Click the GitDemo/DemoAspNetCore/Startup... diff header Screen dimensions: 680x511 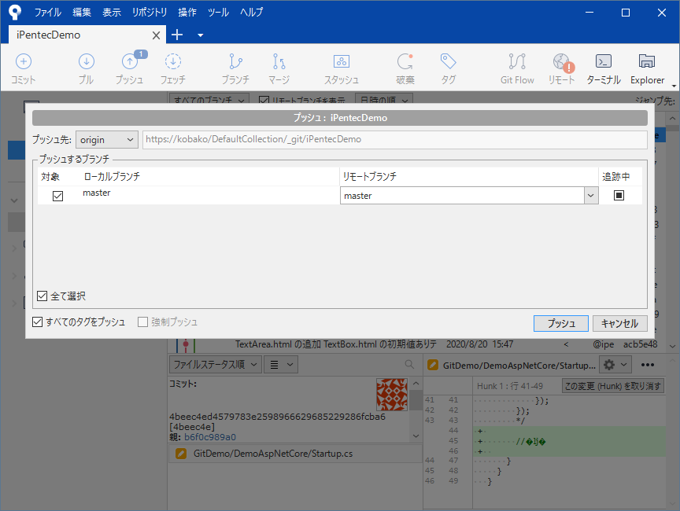(519, 365)
